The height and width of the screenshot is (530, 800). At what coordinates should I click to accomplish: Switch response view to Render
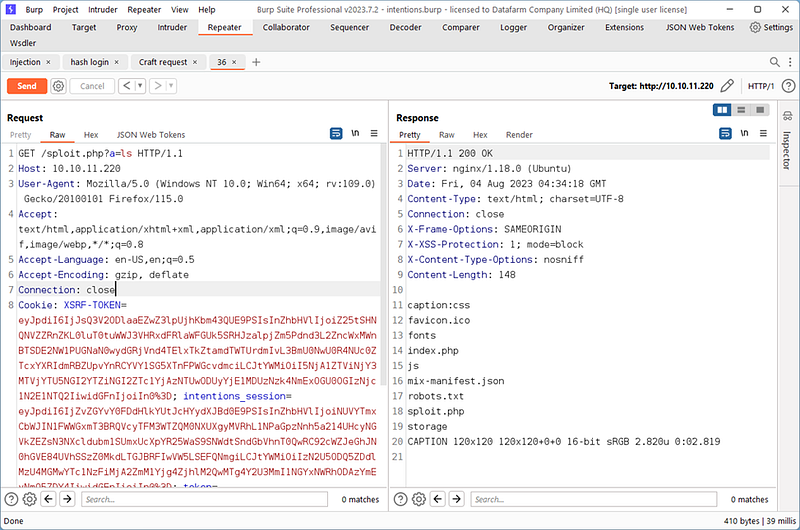point(519,135)
